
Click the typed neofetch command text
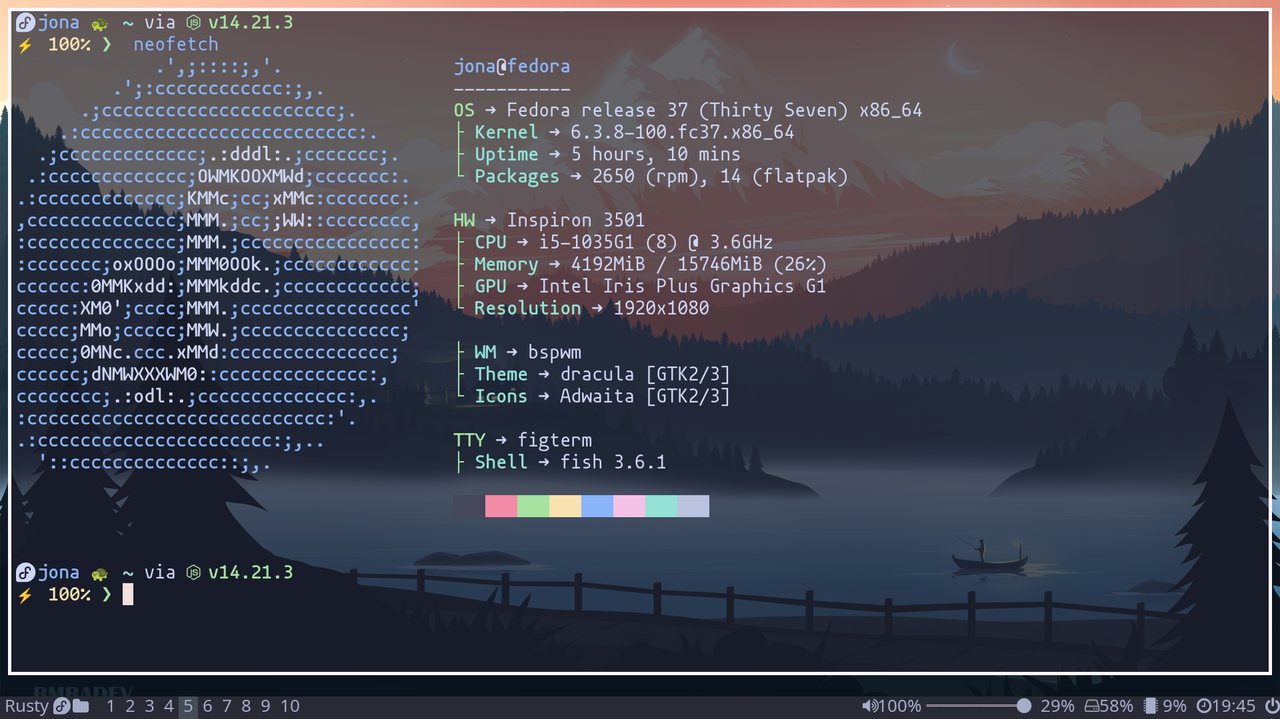tap(176, 45)
